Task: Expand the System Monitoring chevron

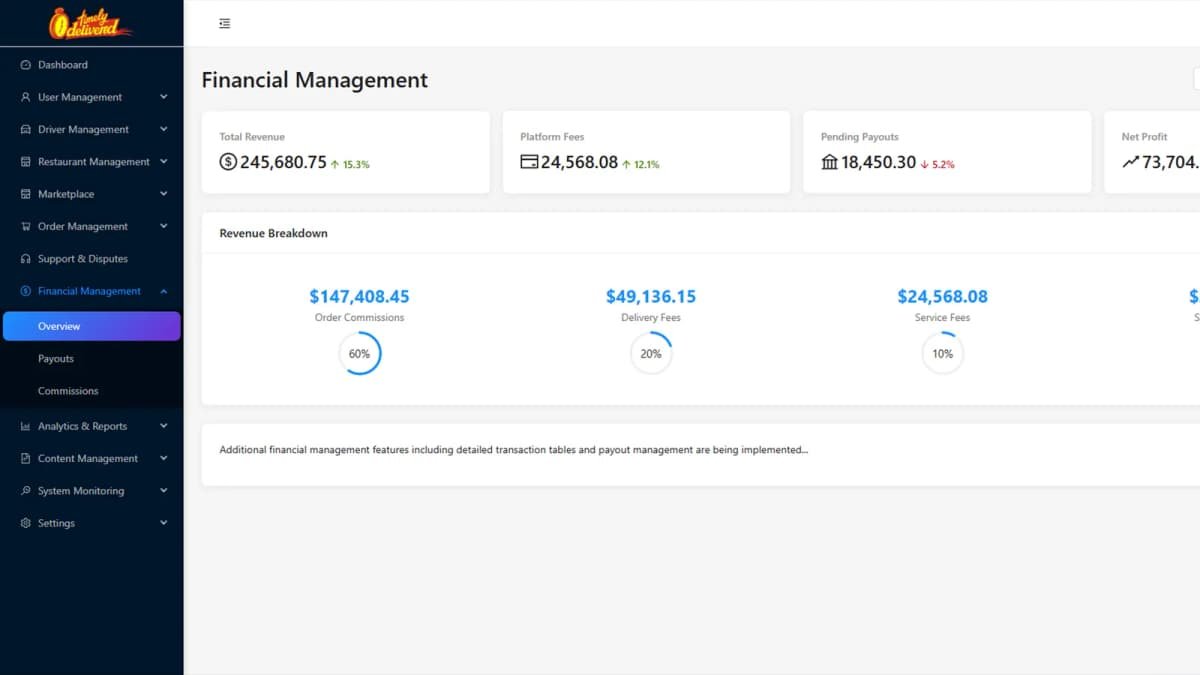Action: click(163, 491)
